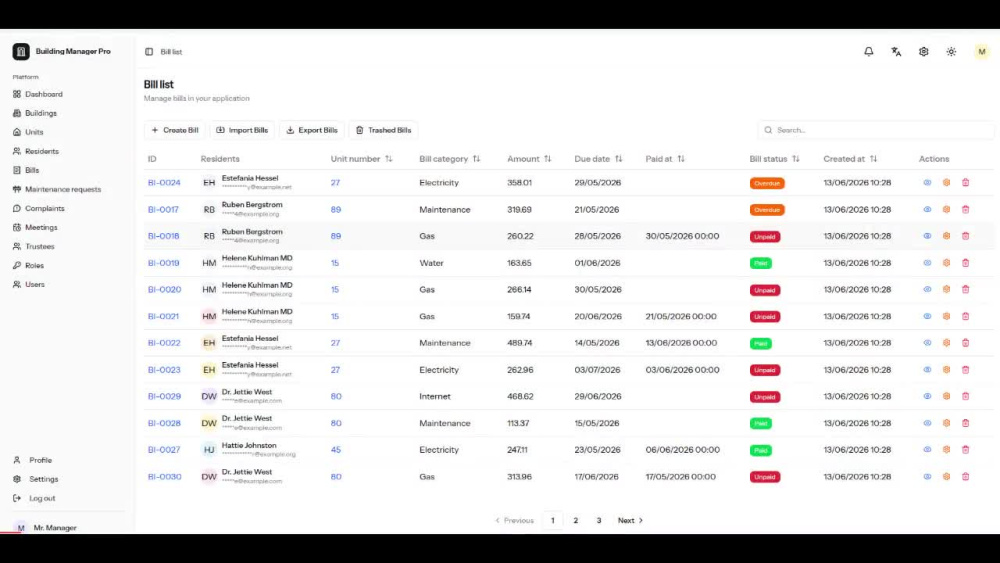Go to page 3 of bills
The height and width of the screenshot is (563, 1000).
(x=599, y=520)
